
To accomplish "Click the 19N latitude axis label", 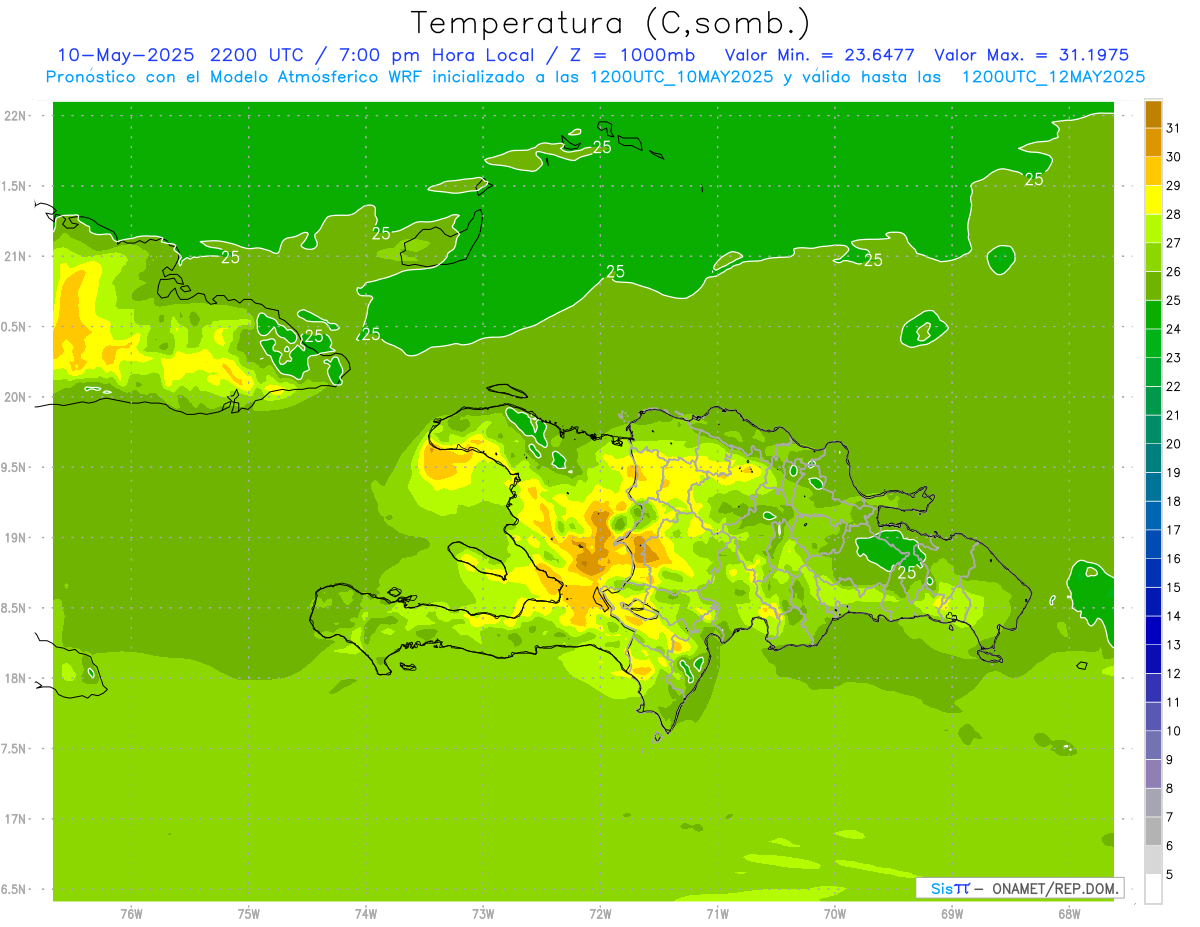I will (x=15, y=537).
